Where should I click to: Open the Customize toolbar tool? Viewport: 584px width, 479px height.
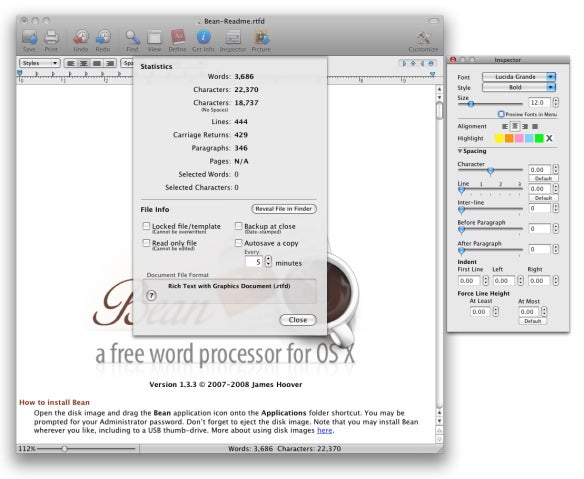point(423,41)
